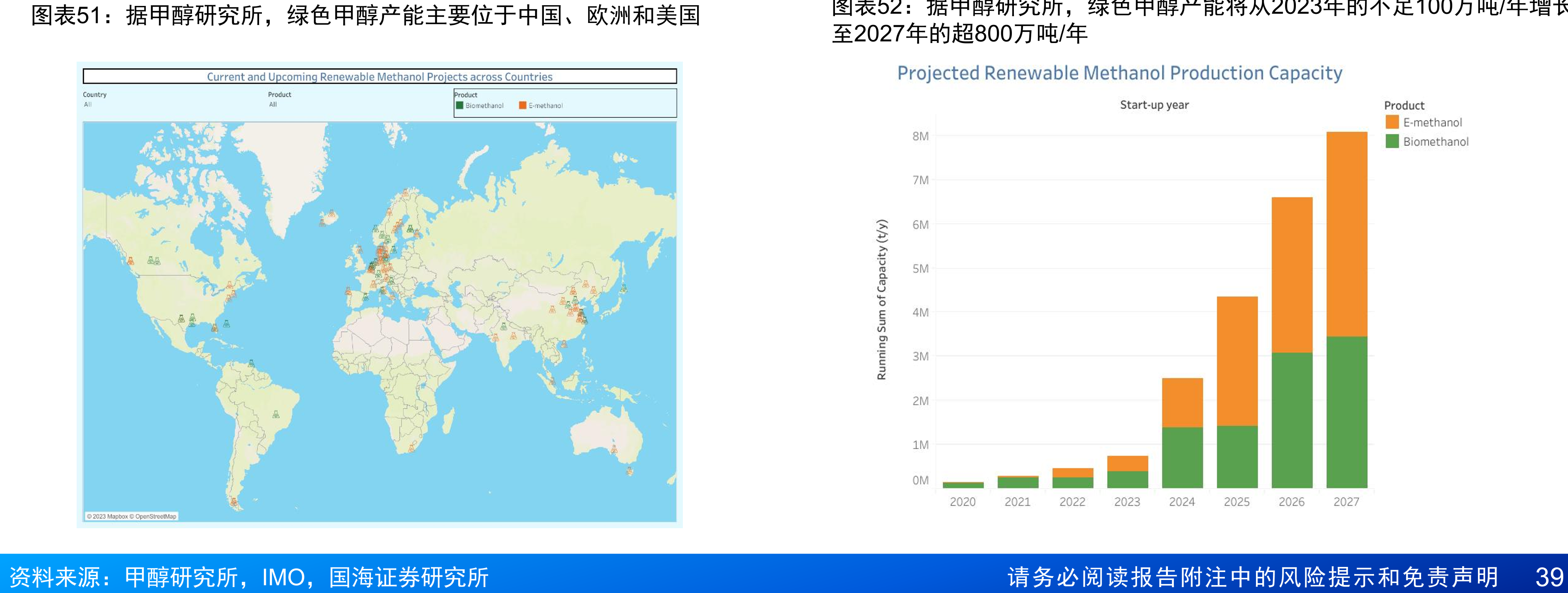Click the green Biomethanol segment of the 2027 bar
Screen dimensions: 1568x593
tap(1346, 412)
